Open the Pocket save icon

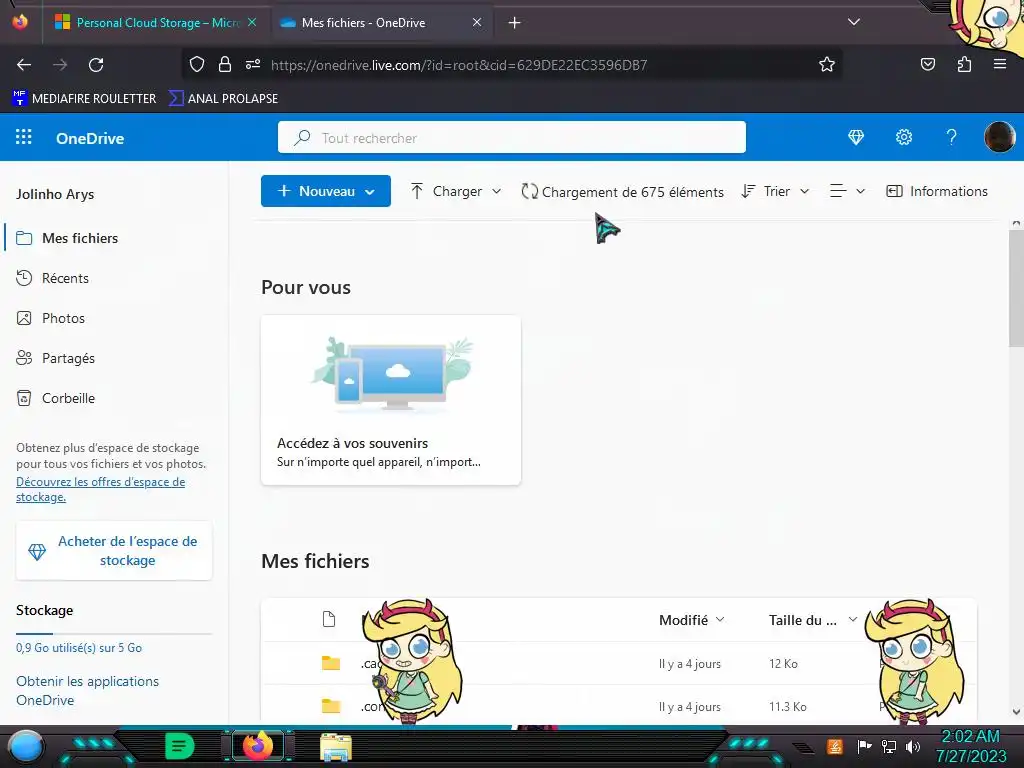[927, 64]
